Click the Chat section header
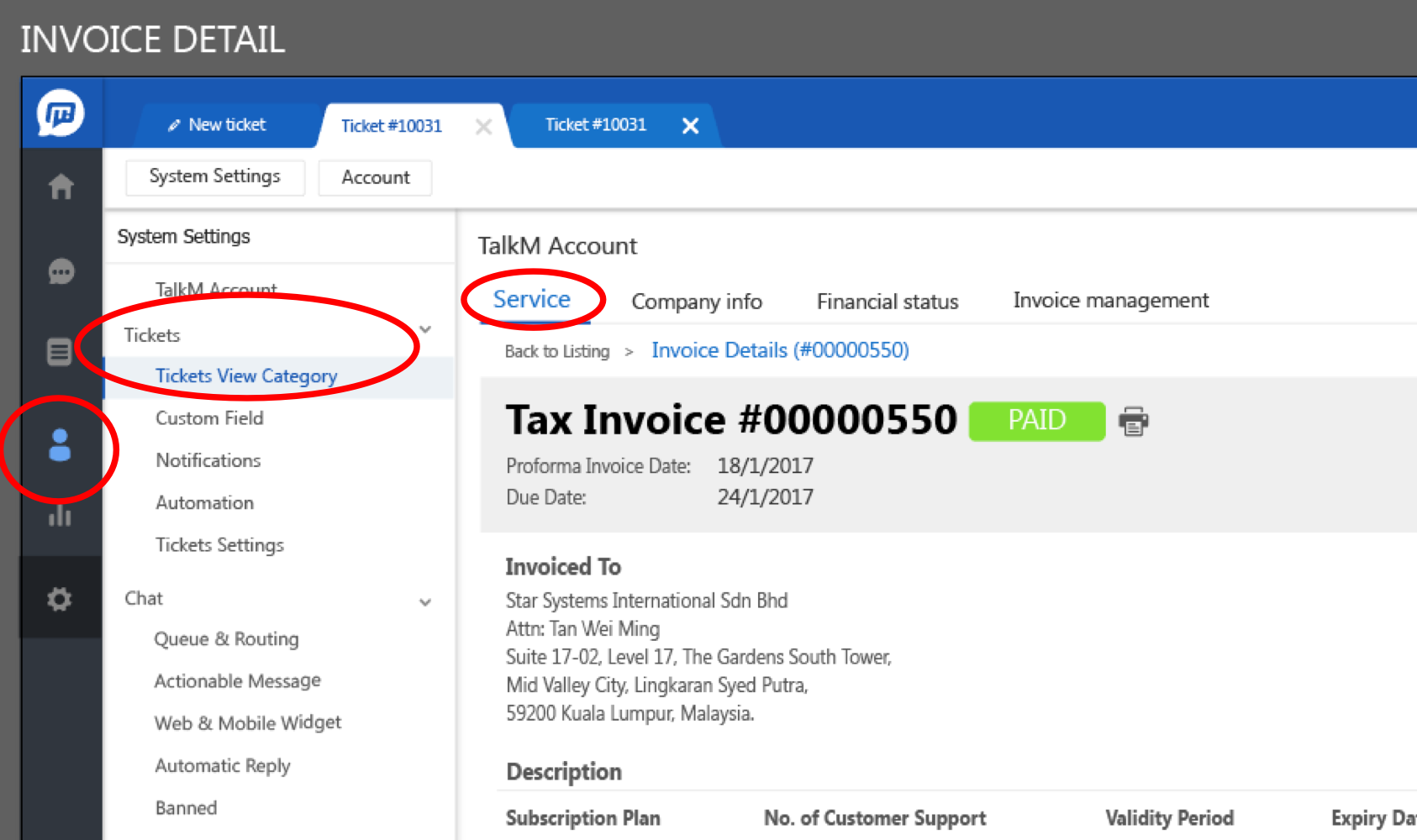The image size is (1417, 840). (x=143, y=598)
